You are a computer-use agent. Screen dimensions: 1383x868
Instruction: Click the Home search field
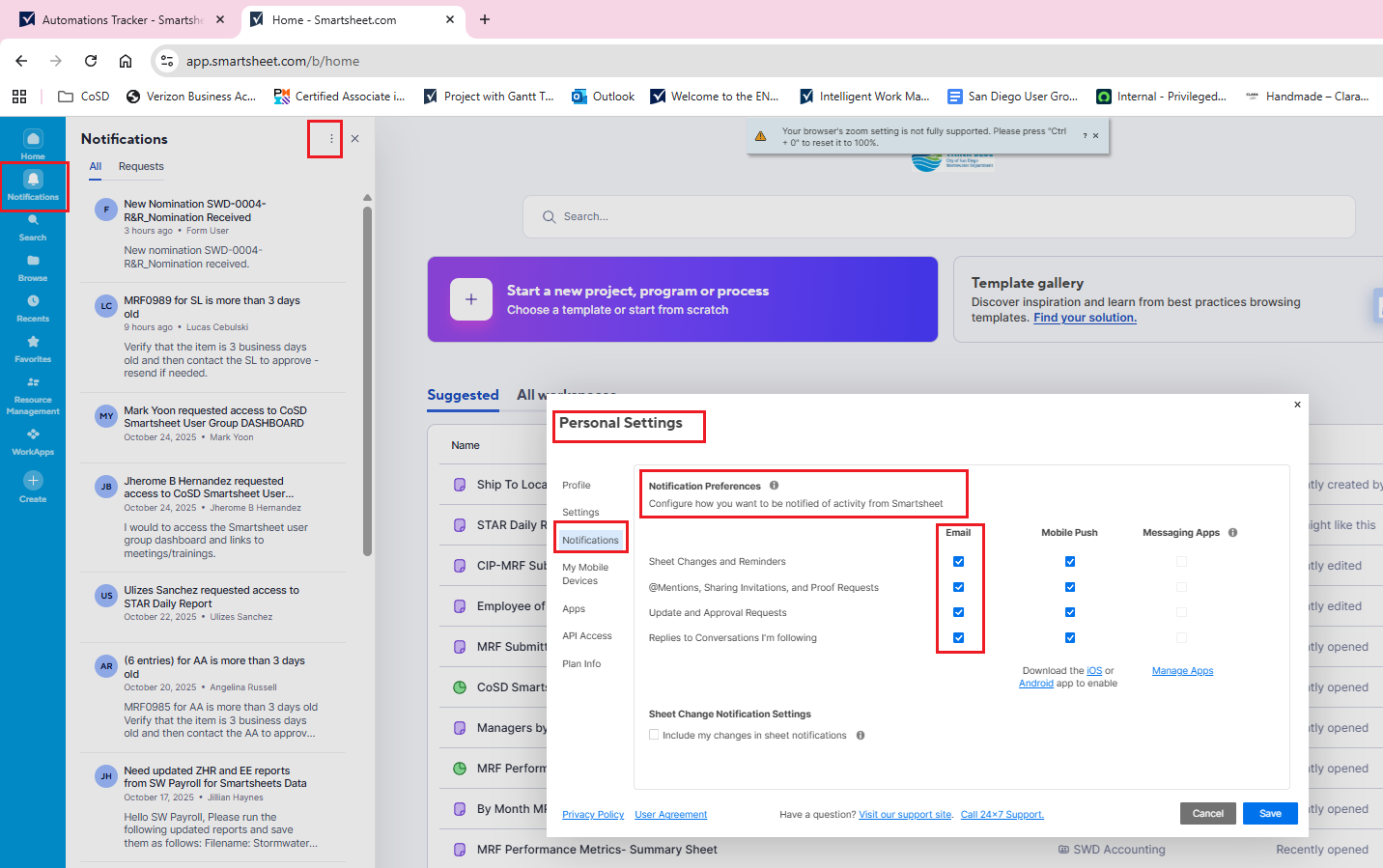(939, 216)
